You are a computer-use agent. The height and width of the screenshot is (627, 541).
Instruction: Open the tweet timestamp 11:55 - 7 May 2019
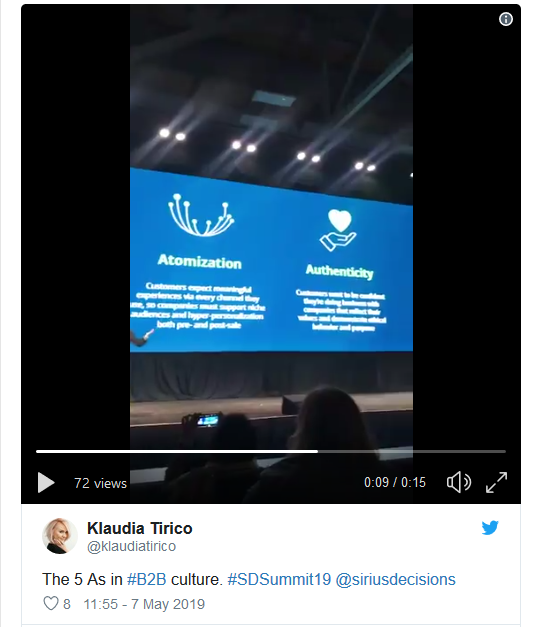point(144,604)
